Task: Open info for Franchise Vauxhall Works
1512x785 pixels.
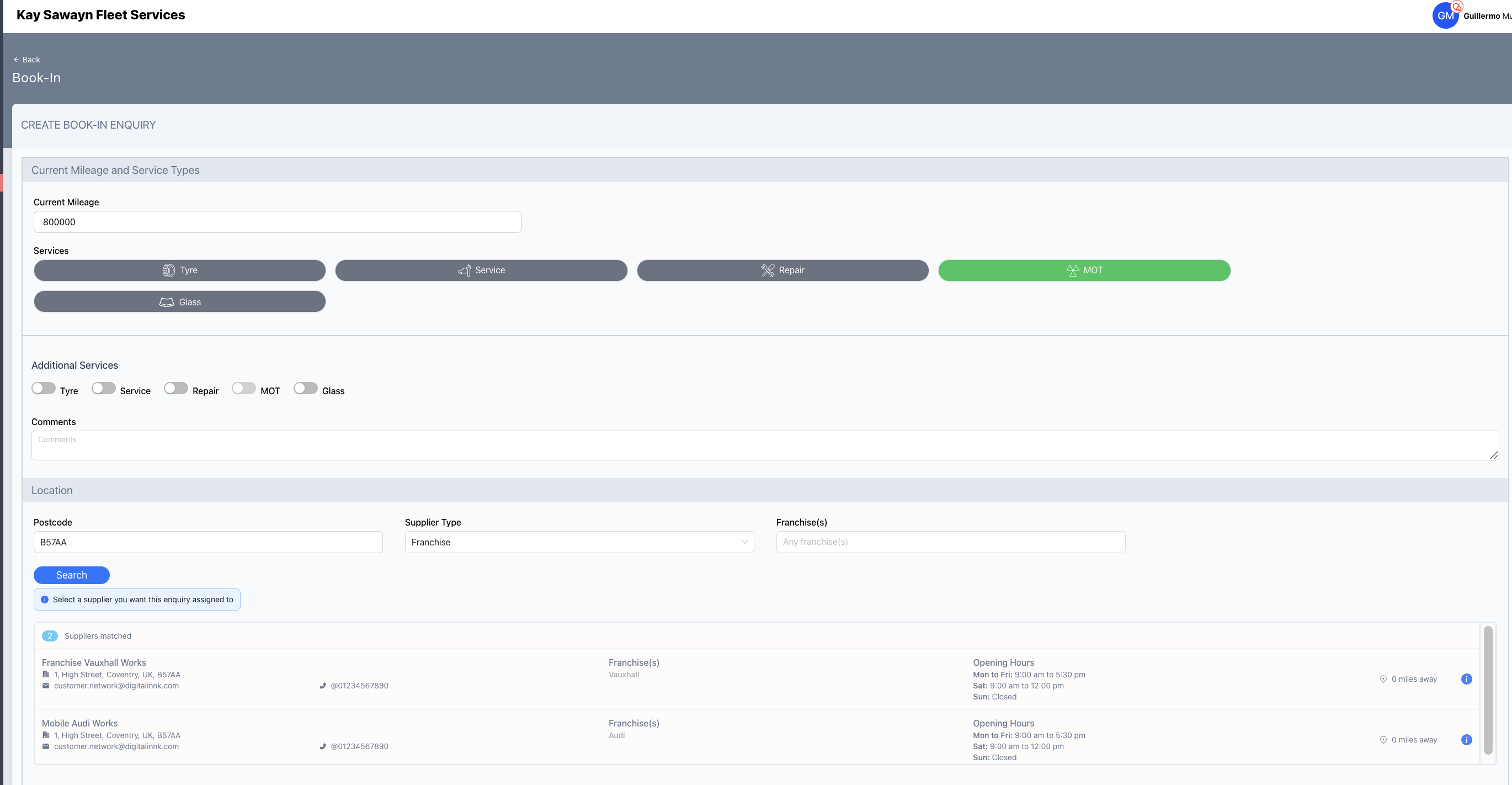Action: 1466,680
